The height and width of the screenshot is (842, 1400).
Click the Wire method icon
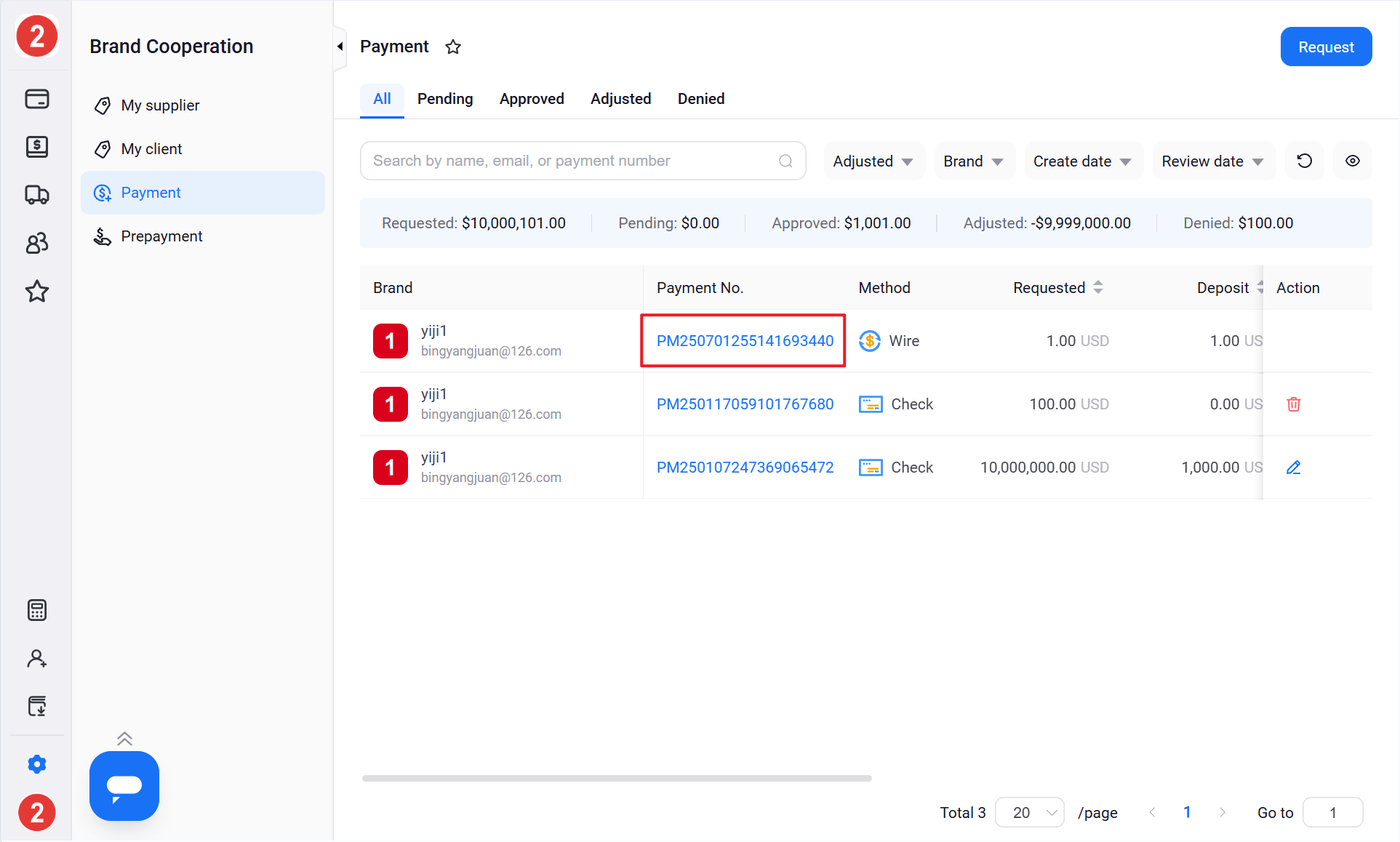870,341
